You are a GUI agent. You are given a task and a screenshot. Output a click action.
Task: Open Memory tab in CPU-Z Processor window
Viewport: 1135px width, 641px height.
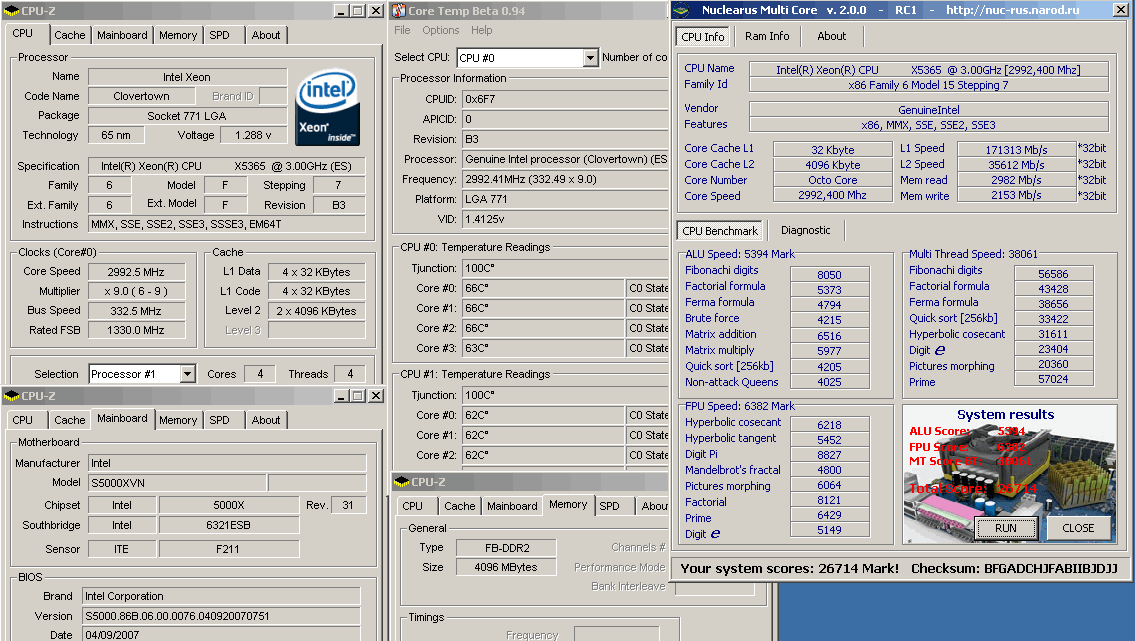tap(178, 35)
